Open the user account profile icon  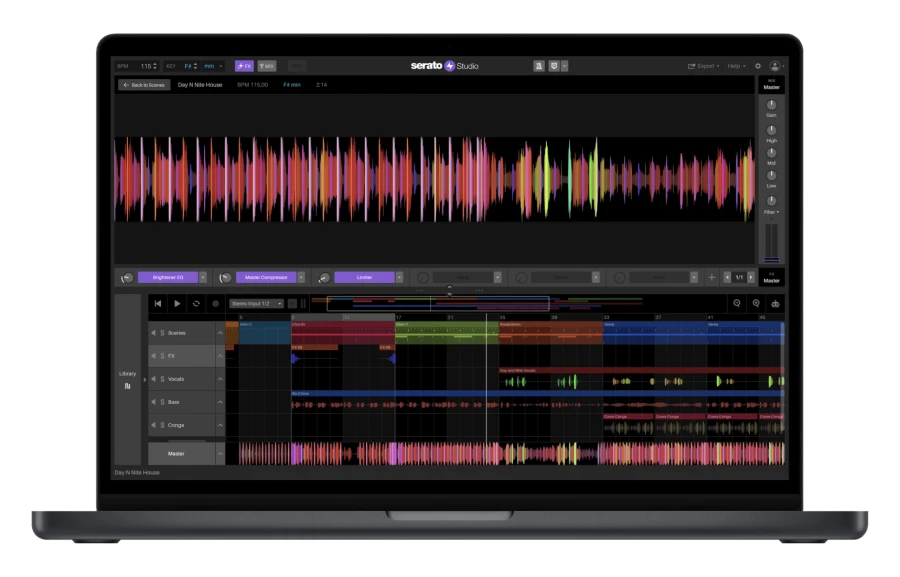(775, 66)
